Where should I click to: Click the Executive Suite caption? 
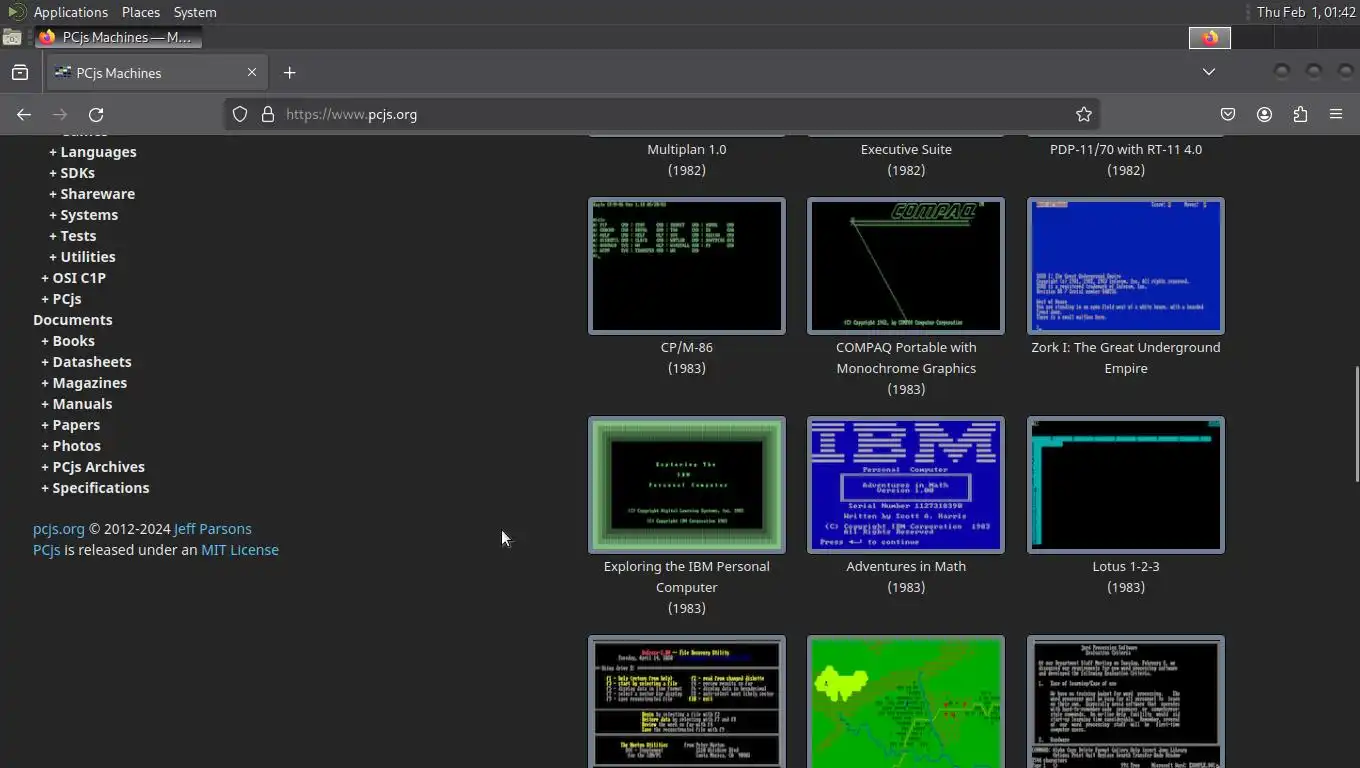click(906, 149)
